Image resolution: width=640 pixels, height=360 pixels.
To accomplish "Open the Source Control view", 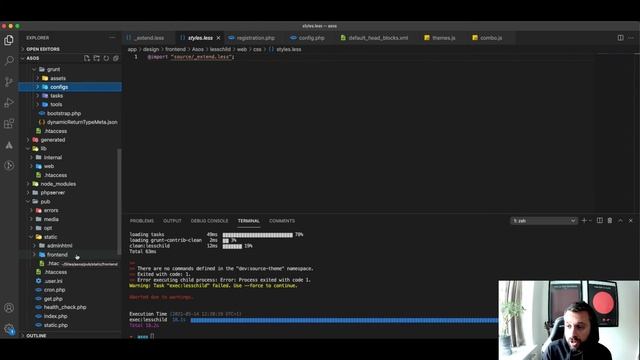I will click(x=9, y=82).
